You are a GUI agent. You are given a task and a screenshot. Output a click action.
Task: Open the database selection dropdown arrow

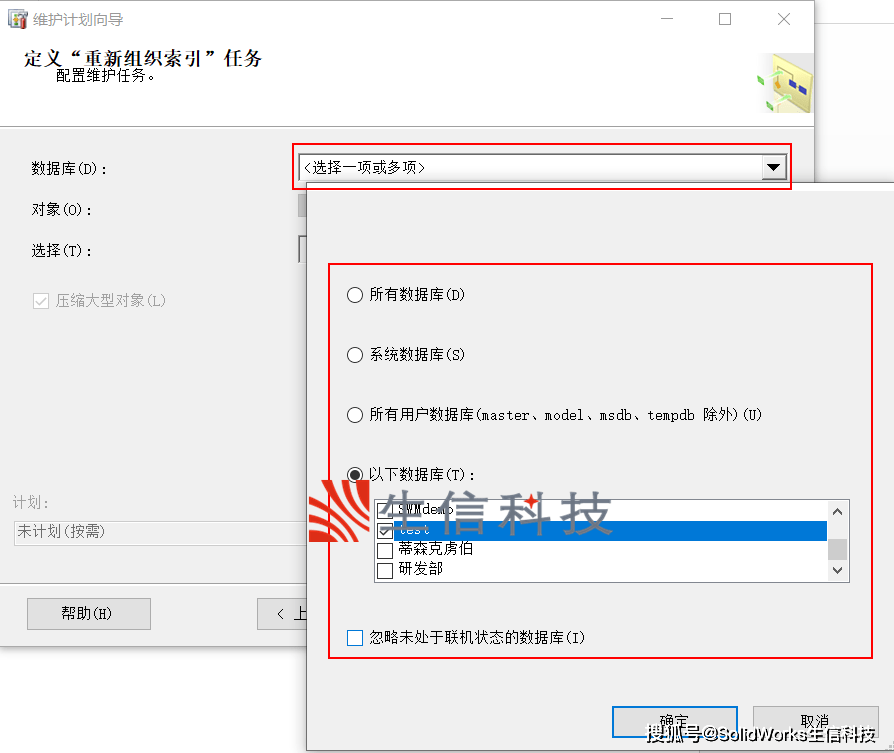coord(773,168)
